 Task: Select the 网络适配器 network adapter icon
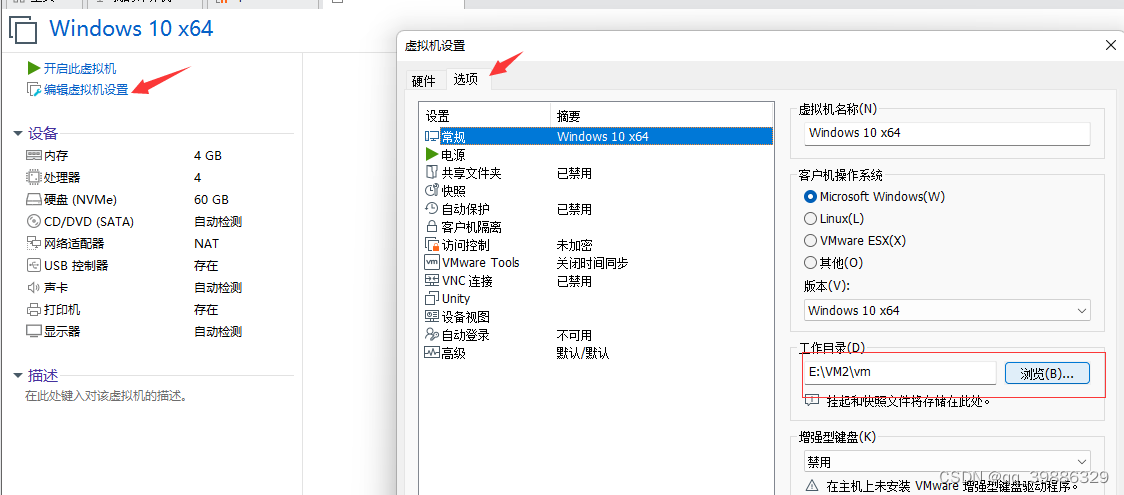tap(34, 244)
